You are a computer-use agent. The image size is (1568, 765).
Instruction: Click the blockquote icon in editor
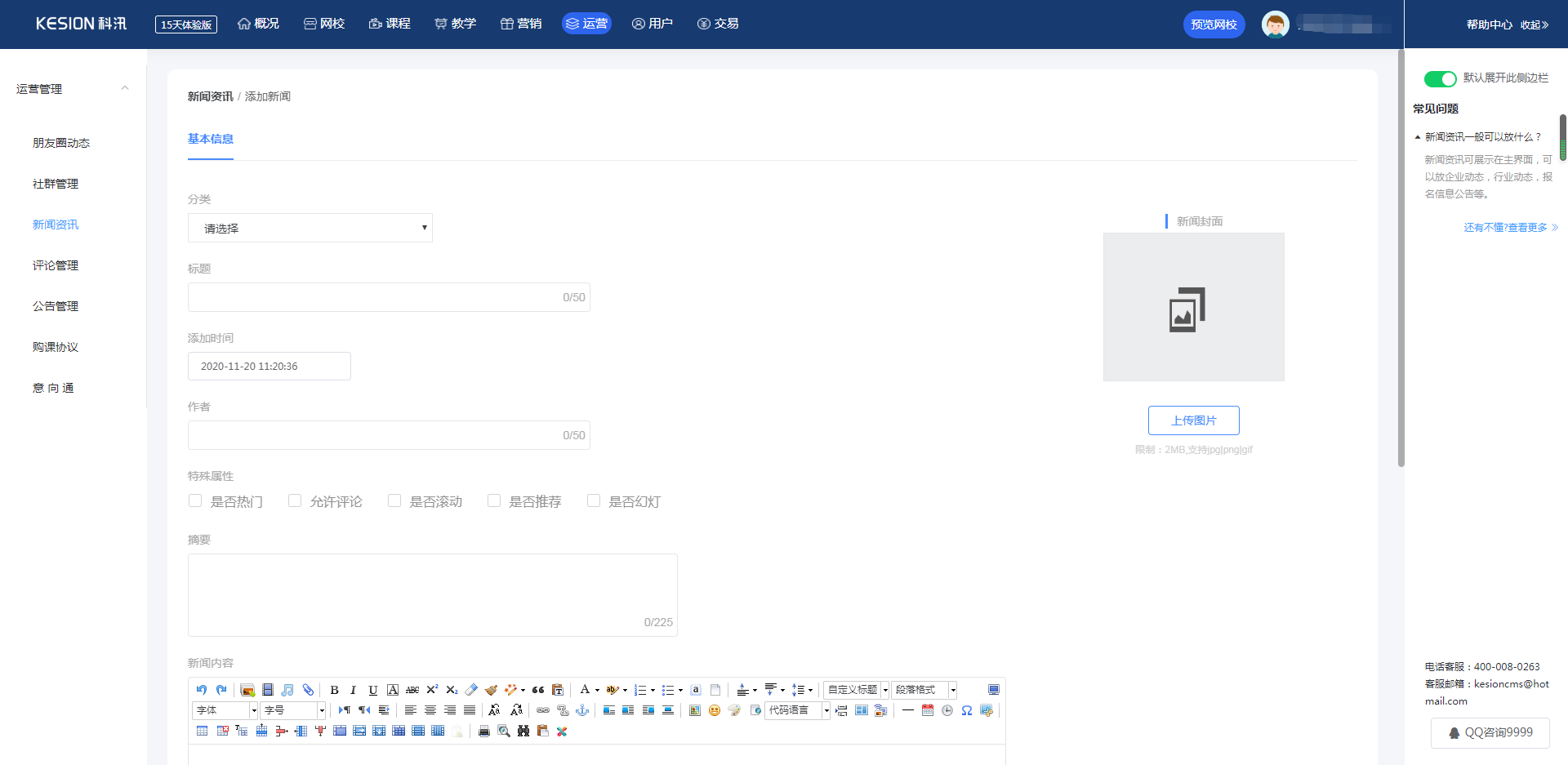click(x=538, y=690)
